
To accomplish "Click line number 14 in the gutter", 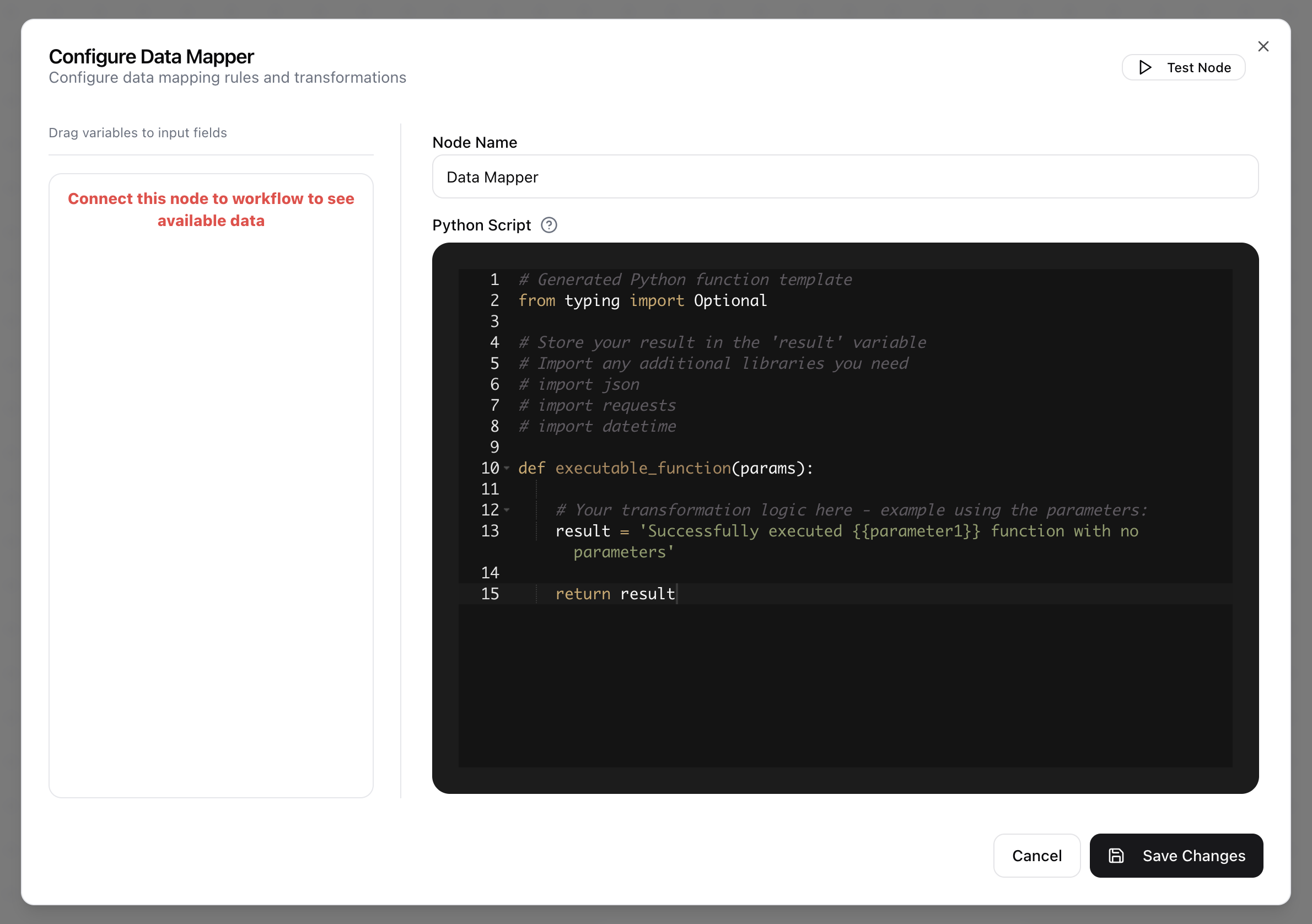I will click(x=490, y=573).
